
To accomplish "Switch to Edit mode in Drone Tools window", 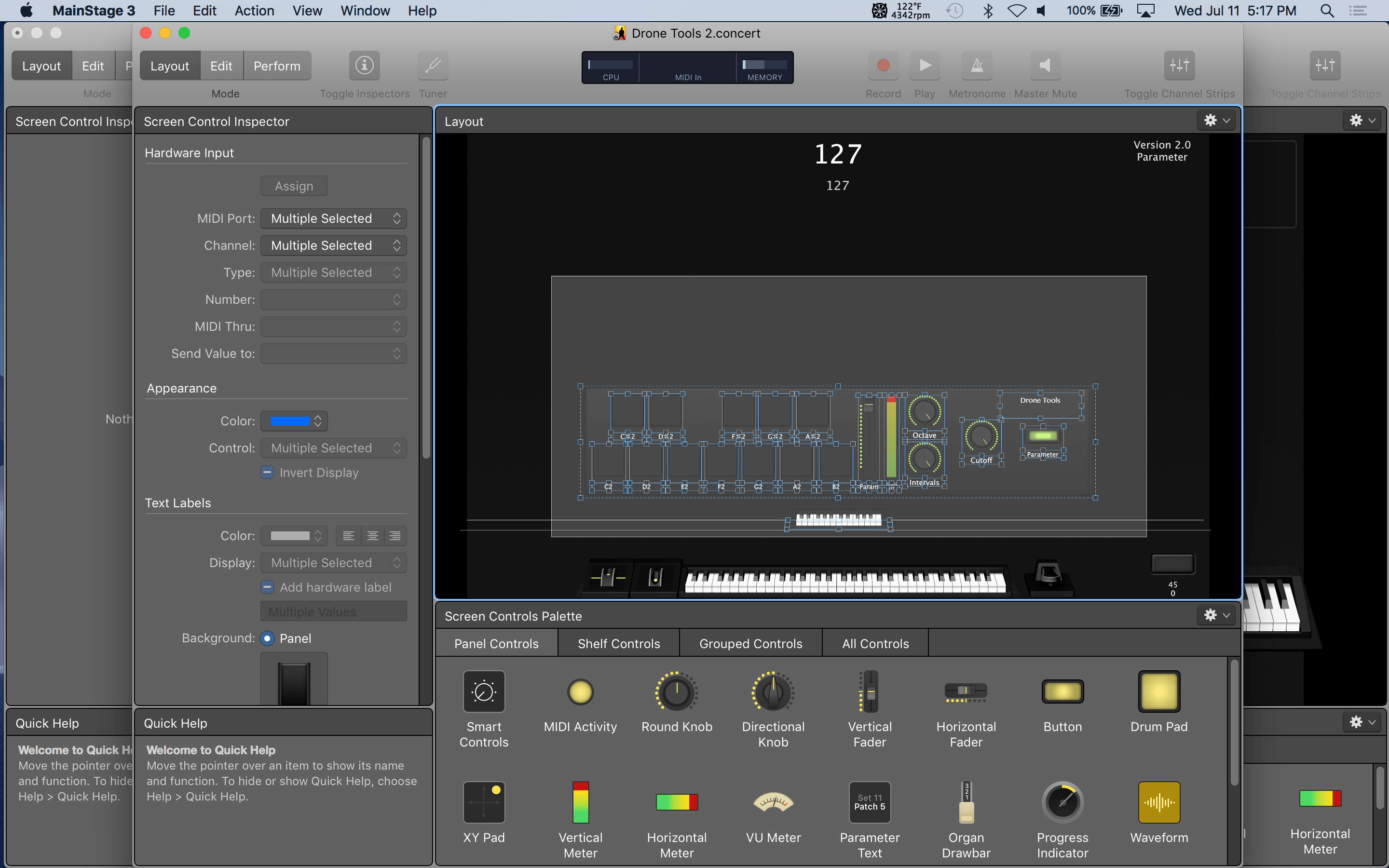I will pos(221,66).
